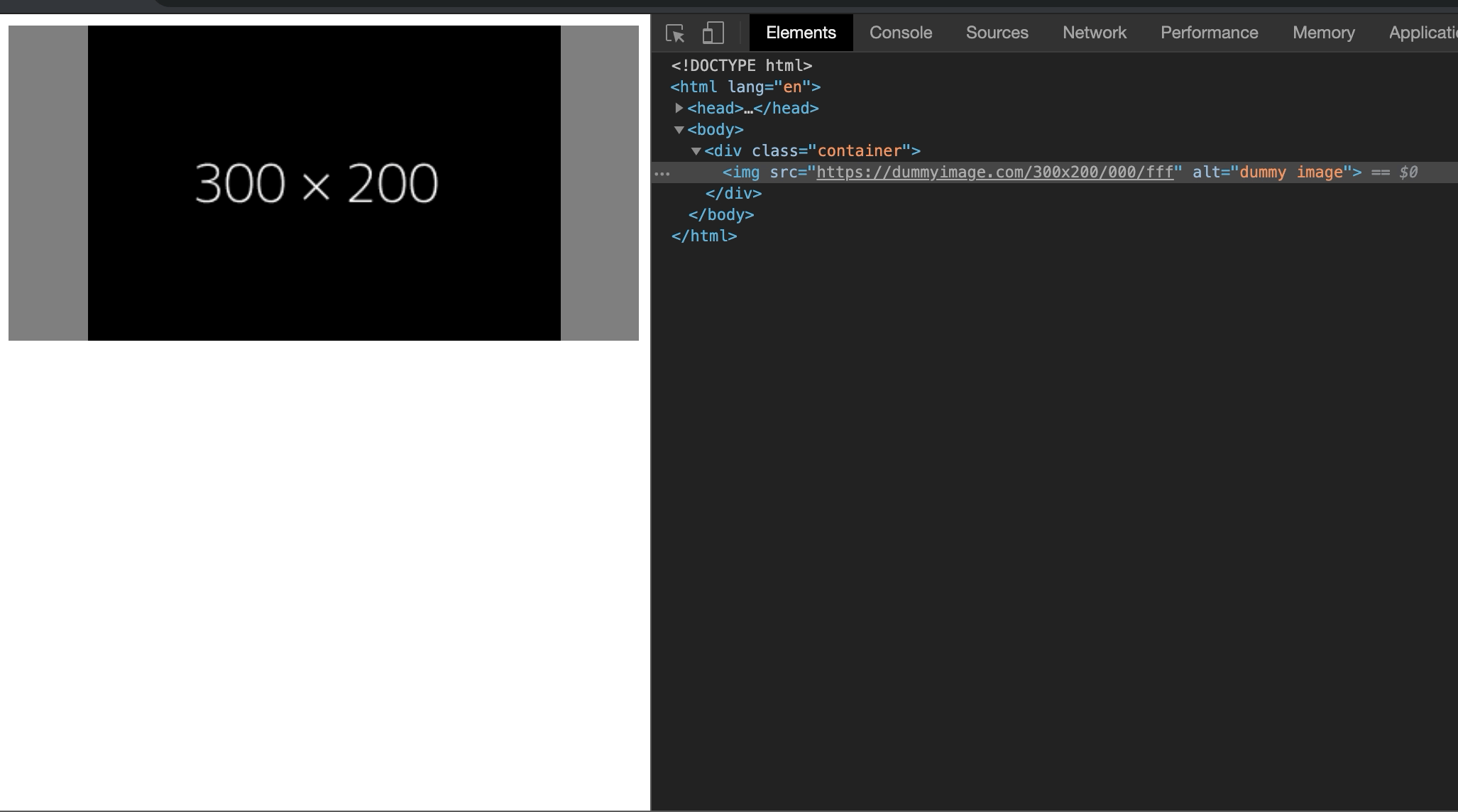
Task: Switch to the Console tab
Action: (900, 33)
